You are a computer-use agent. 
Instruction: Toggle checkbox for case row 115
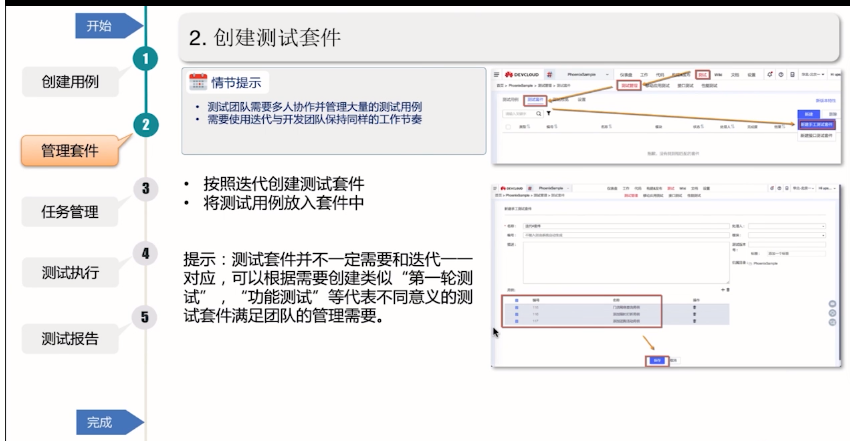coord(517,307)
